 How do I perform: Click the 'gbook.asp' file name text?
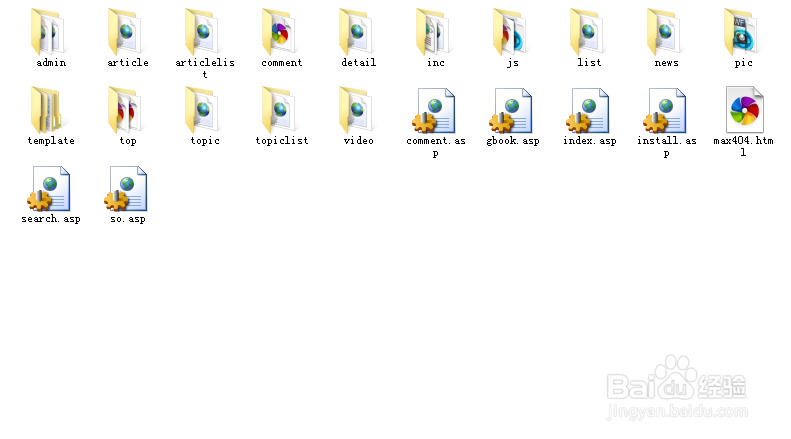tap(513, 141)
